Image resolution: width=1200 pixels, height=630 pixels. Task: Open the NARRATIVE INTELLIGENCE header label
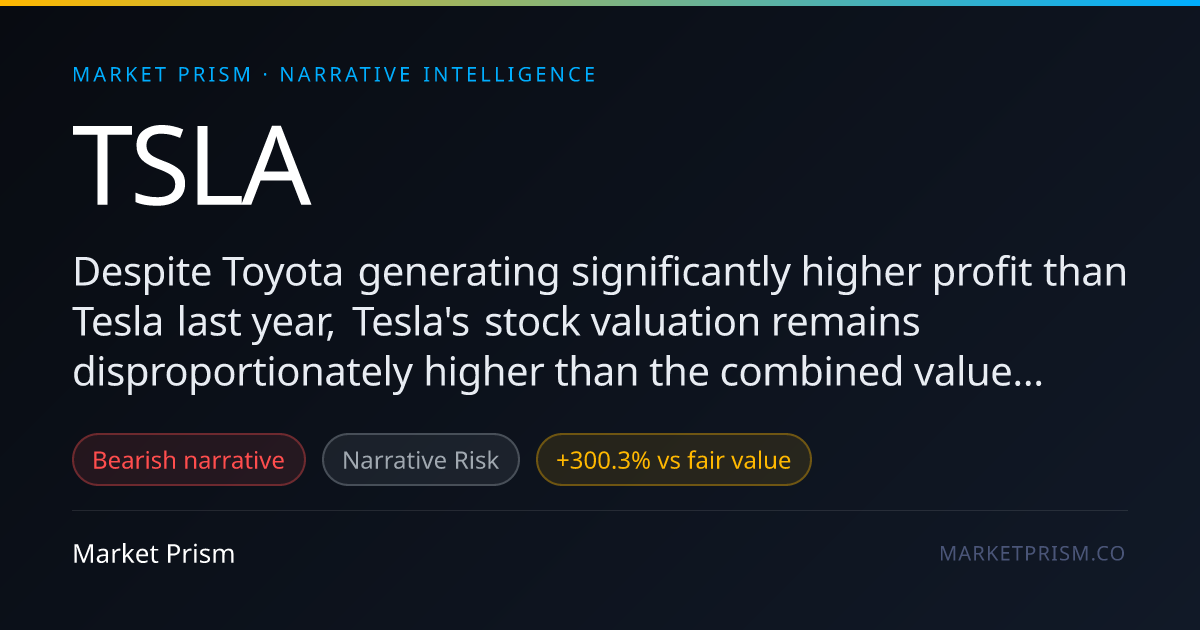[x=438, y=75]
